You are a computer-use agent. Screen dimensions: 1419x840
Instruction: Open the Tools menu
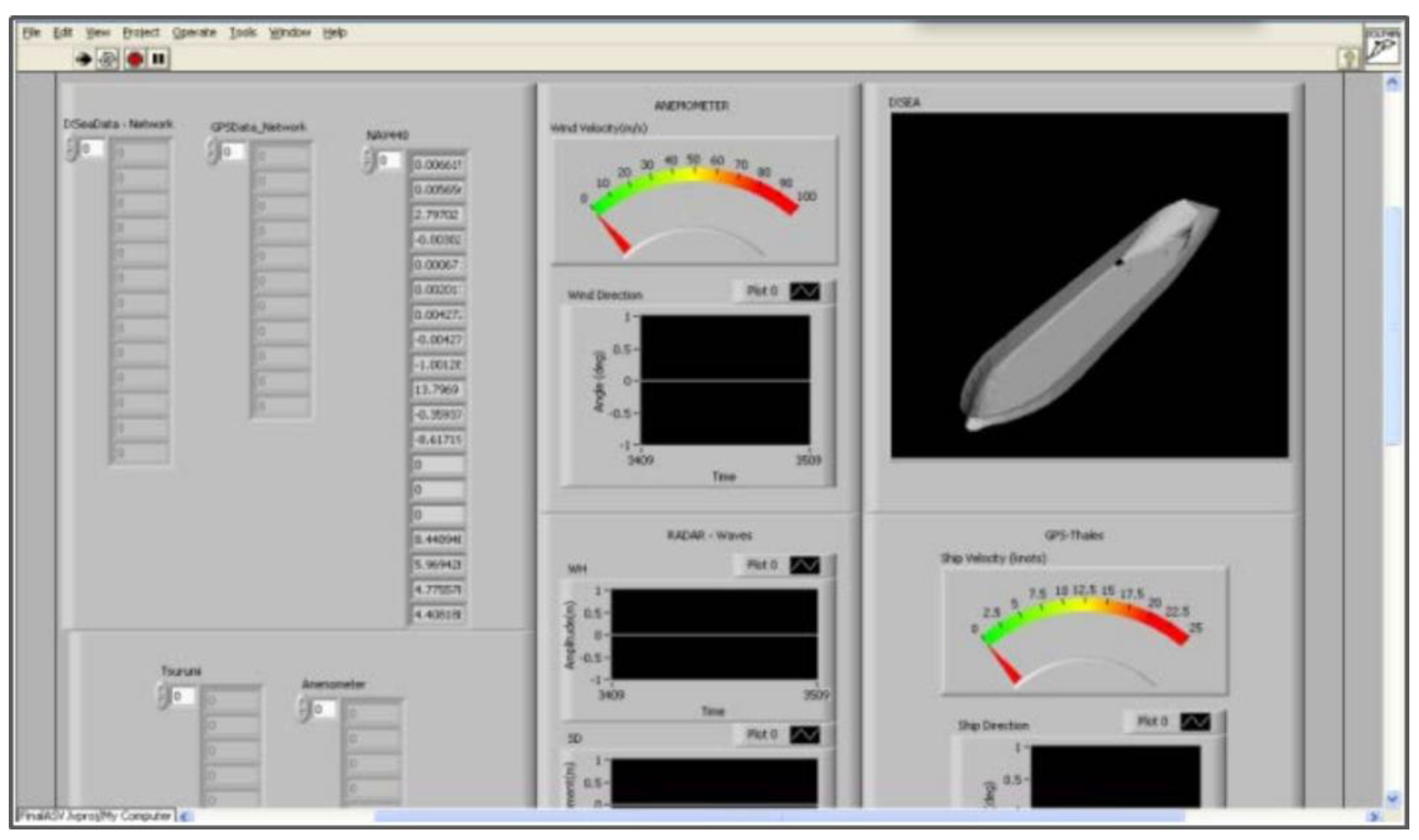click(243, 33)
